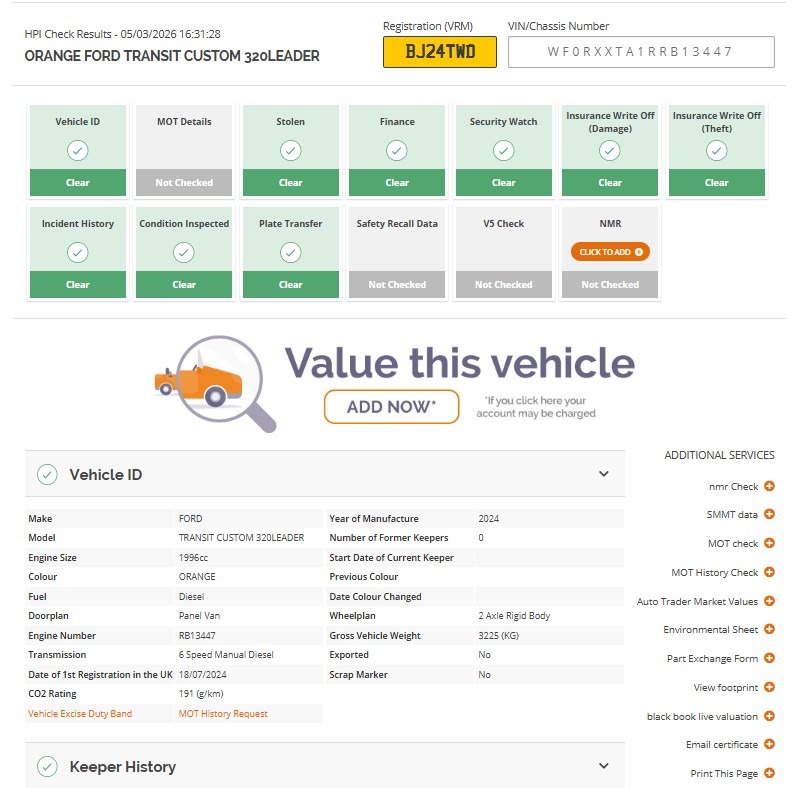Open the Condition Inspected result tile
The height and width of the screenshot is (788, 801).
(184, 252)
